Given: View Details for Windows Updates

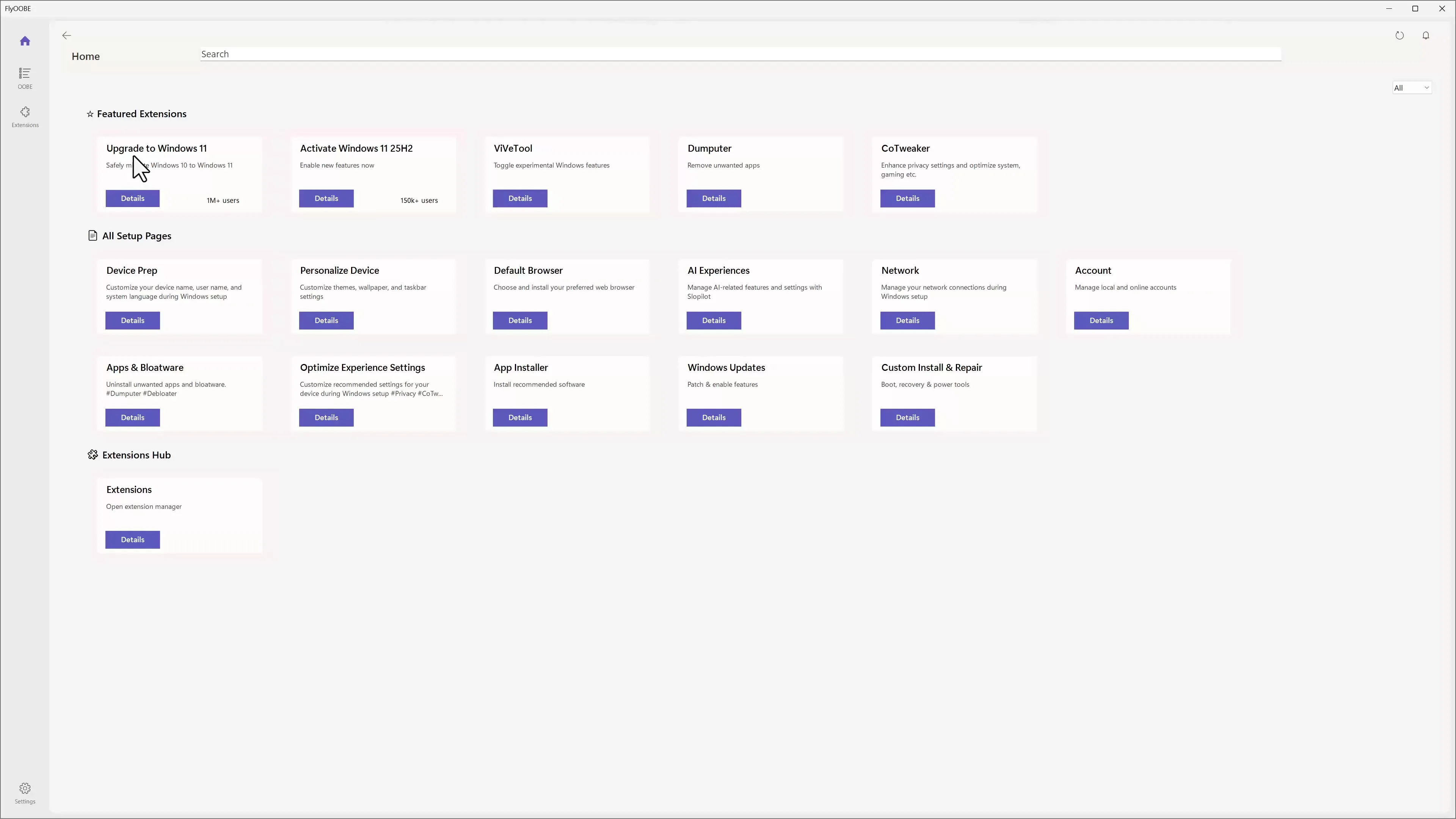Looking at the screenshot, I should pyautogui.click(x=713, y=417).
